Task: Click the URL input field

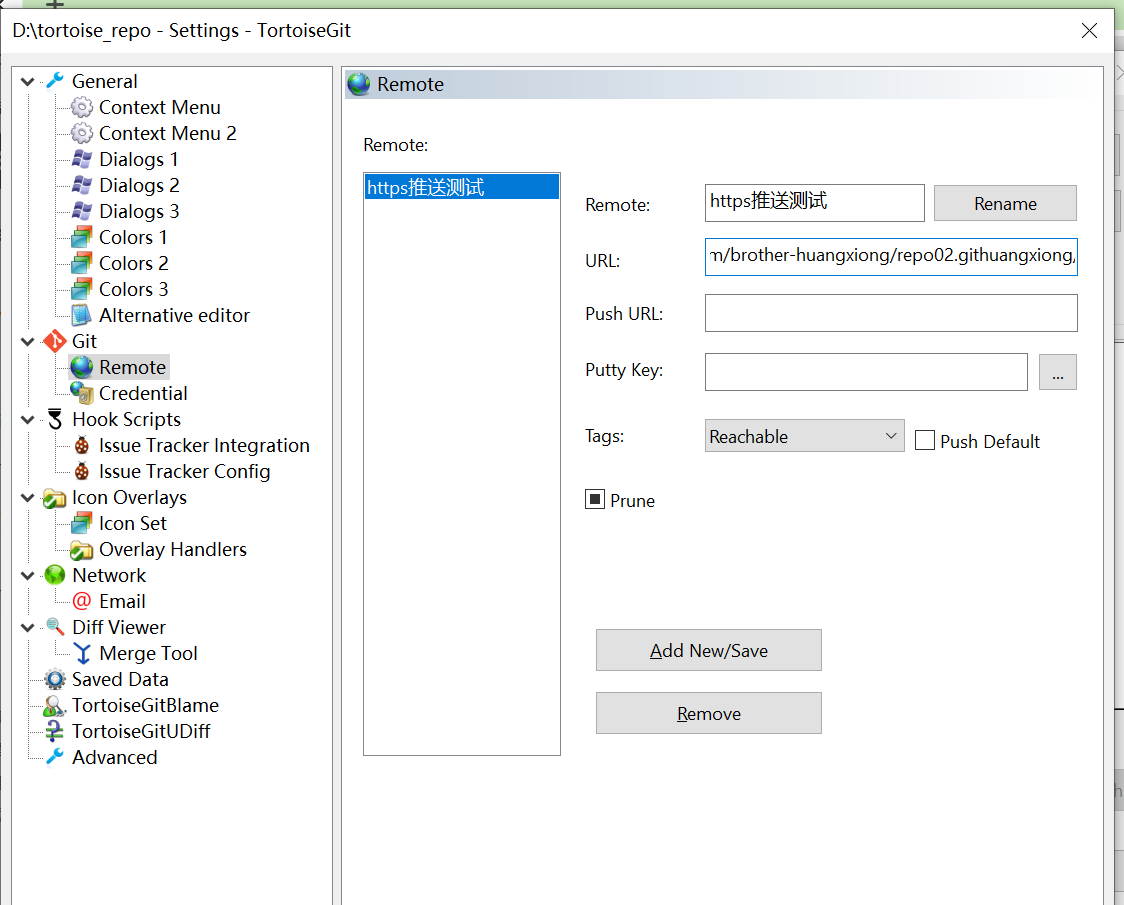Action: click(891, 257)
